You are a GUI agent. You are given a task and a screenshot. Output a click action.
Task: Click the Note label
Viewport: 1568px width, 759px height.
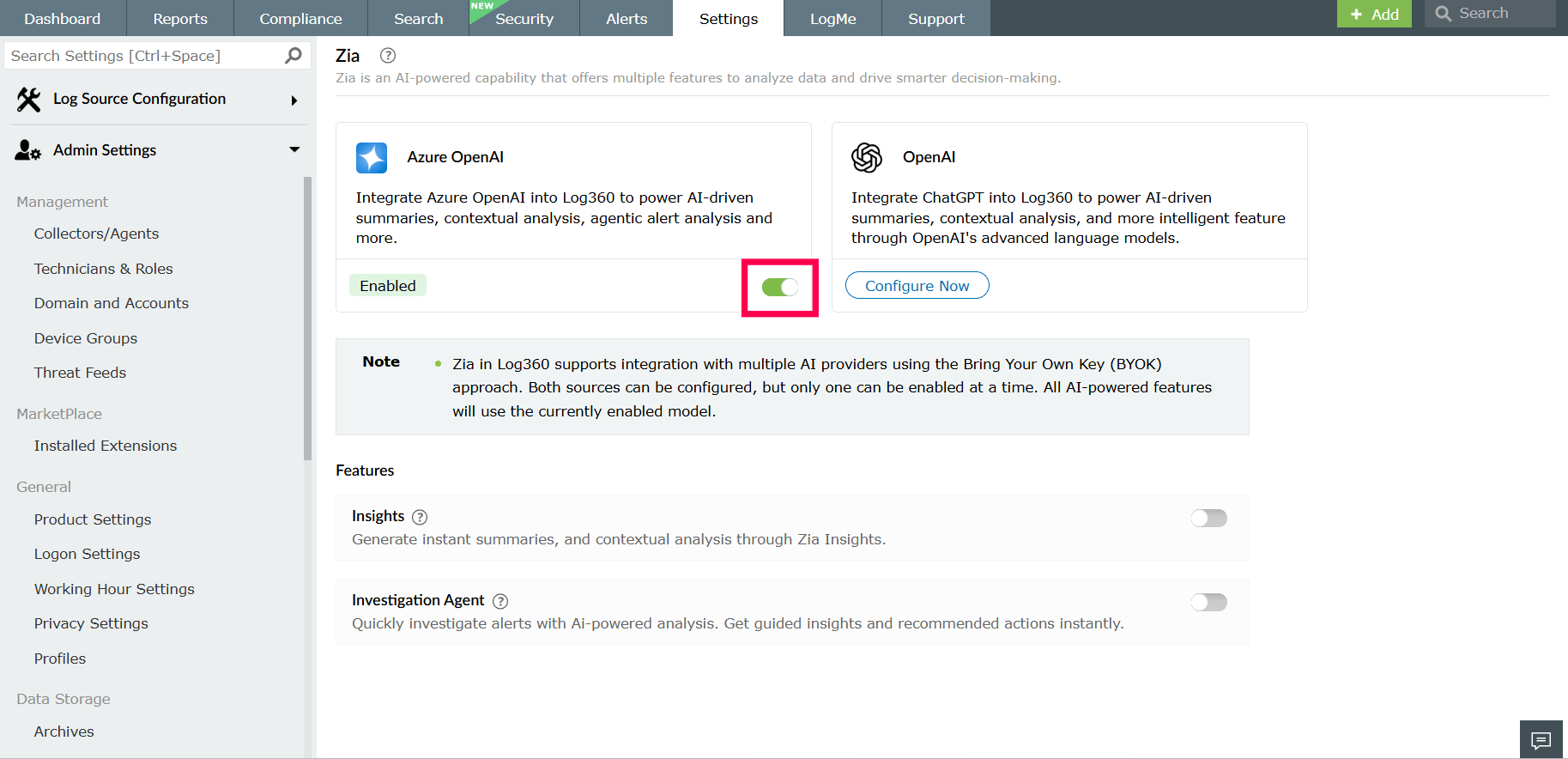[381, 361]
